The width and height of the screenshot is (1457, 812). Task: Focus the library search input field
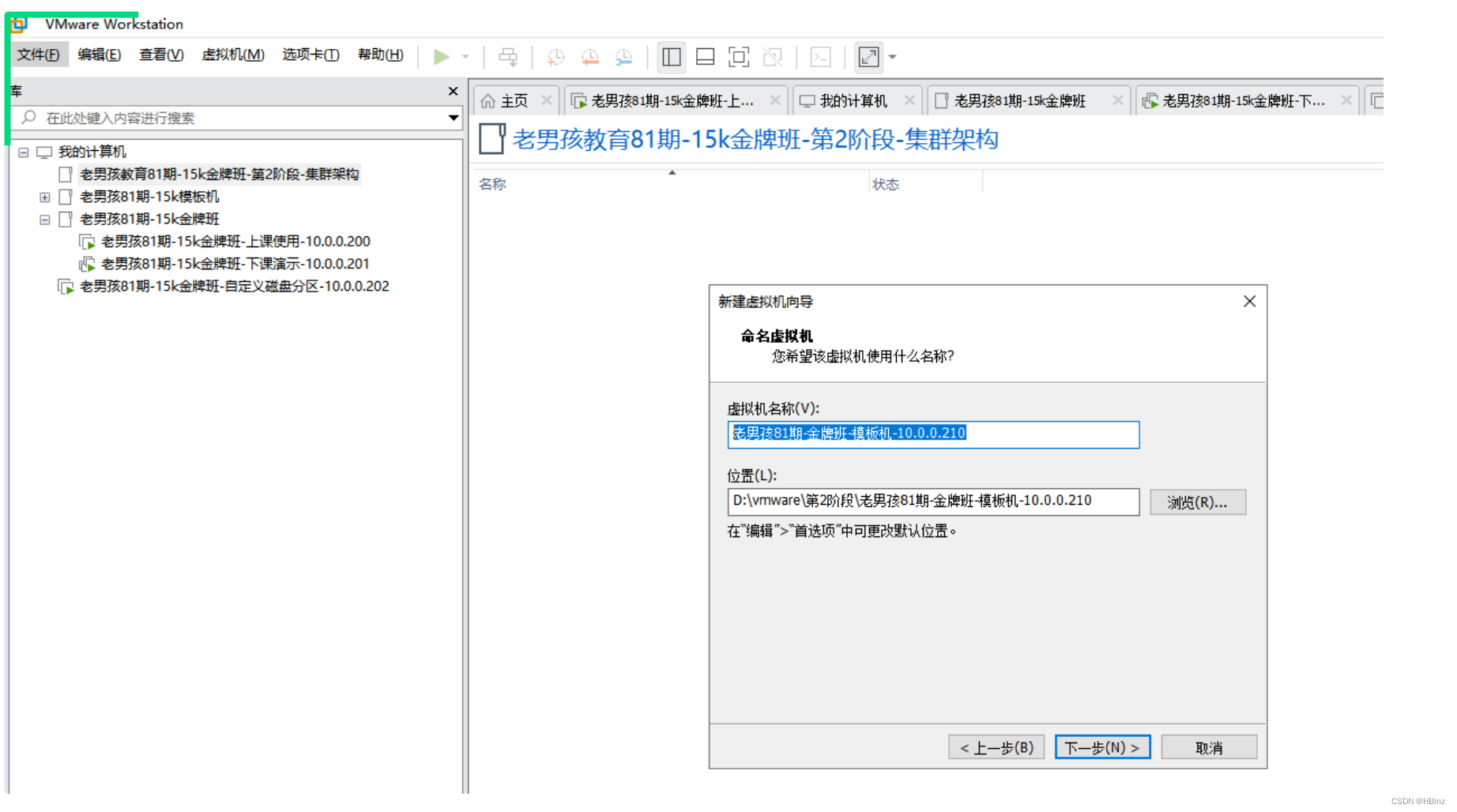235,118
